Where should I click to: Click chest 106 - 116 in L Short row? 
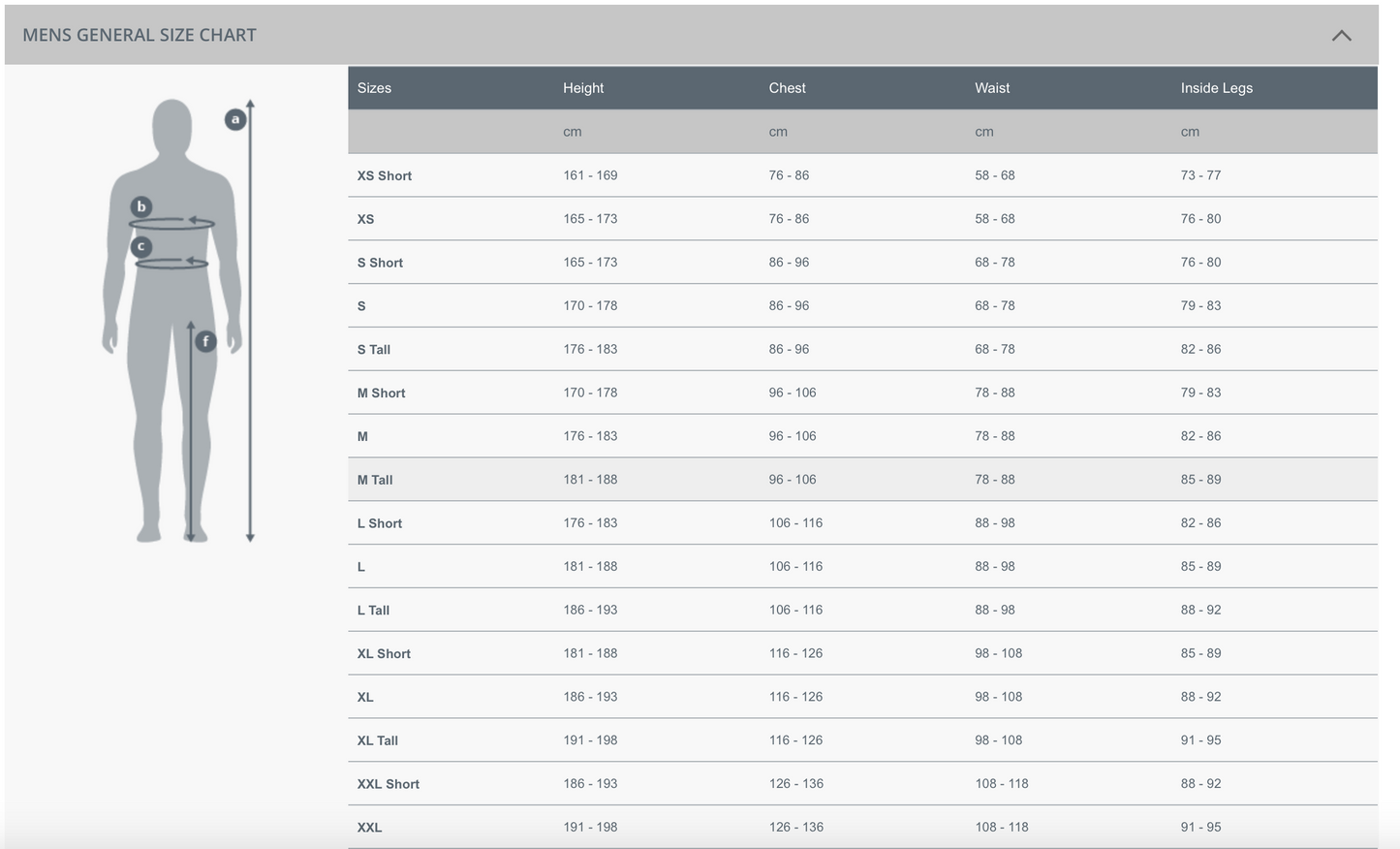click(795, 523)
